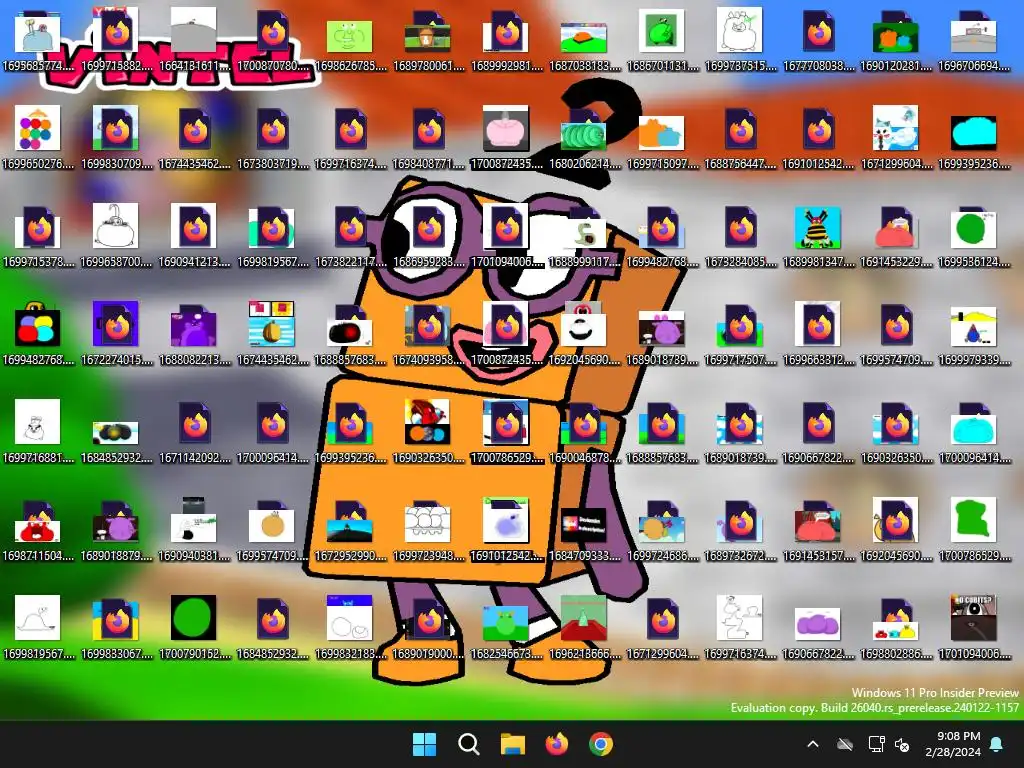Select desktop file 1686701131

point(662,40)
